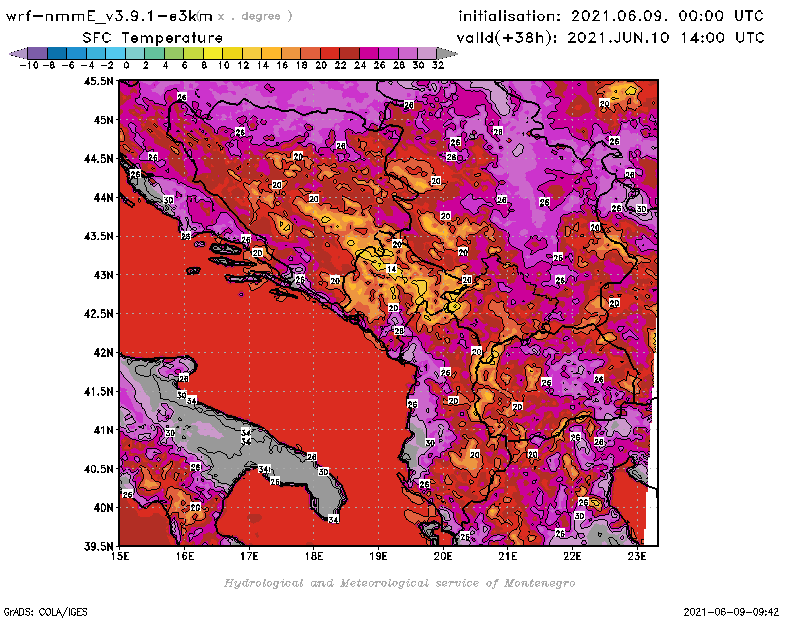This screenshot has height=618, width=800.
Task: Click the '22E' longitude label
Action: [x=572, y=556]
